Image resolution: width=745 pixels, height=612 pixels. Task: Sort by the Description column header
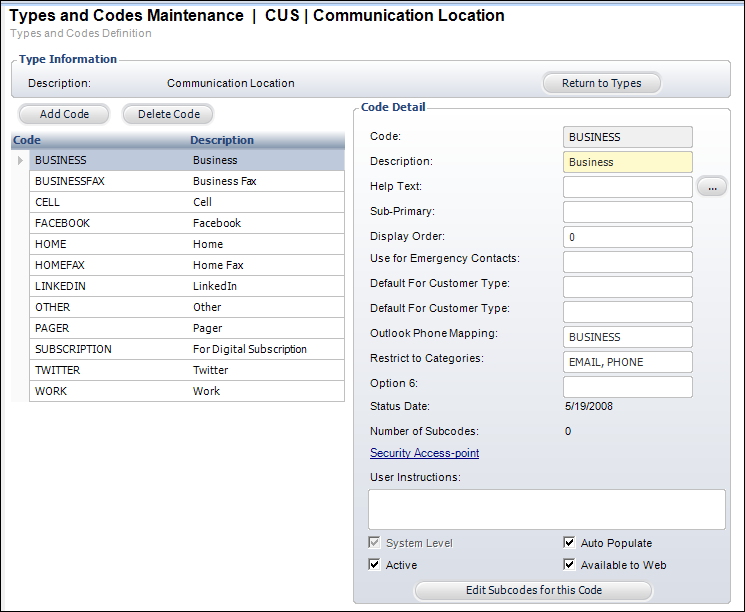point(222,140)
